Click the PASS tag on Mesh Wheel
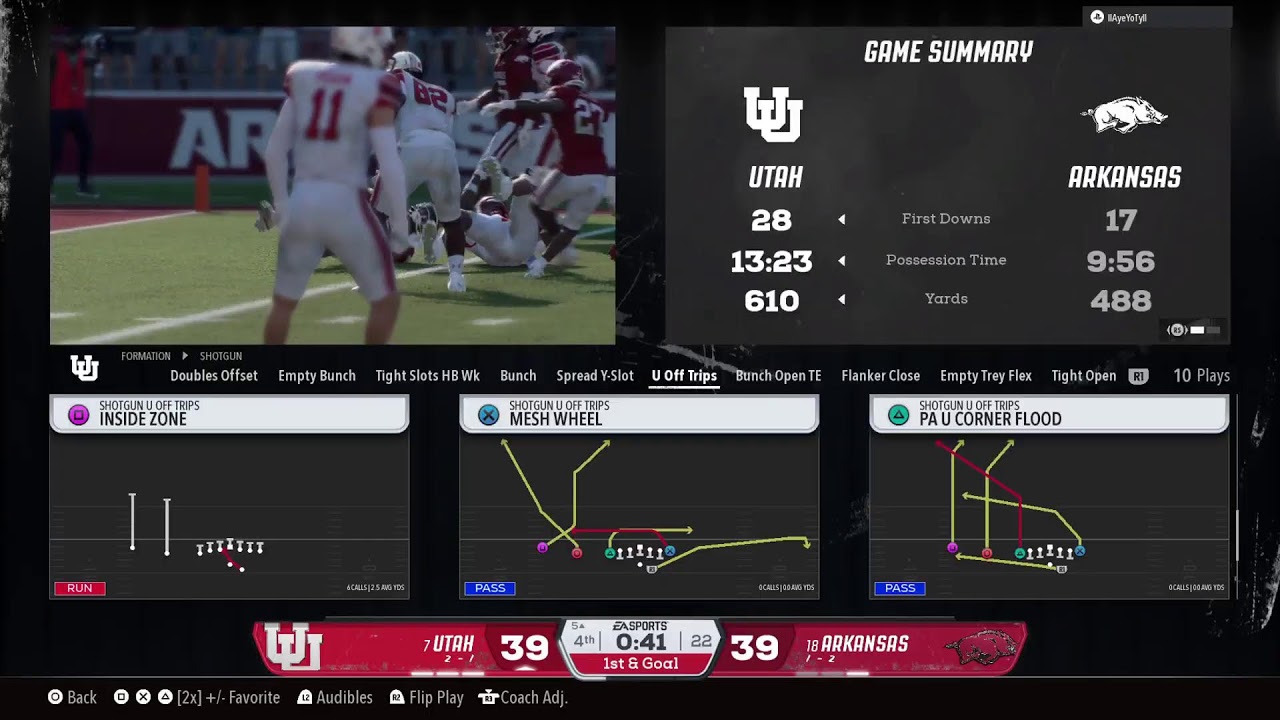Viewport: 1280px width, 720px height. pyautogui.click(x=490, y=588)
